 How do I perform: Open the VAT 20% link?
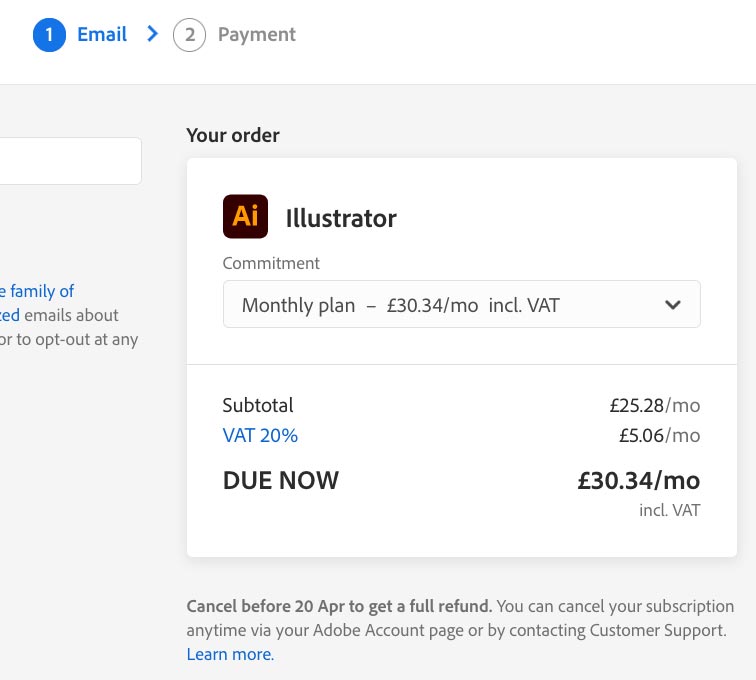coord(260,436)
